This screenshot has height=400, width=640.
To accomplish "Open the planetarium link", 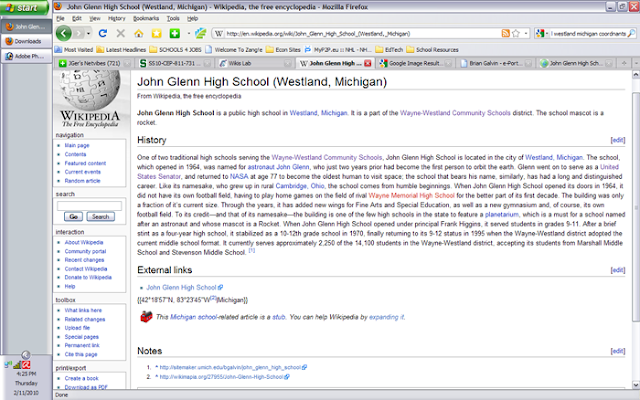I will [x=502, y=214].
